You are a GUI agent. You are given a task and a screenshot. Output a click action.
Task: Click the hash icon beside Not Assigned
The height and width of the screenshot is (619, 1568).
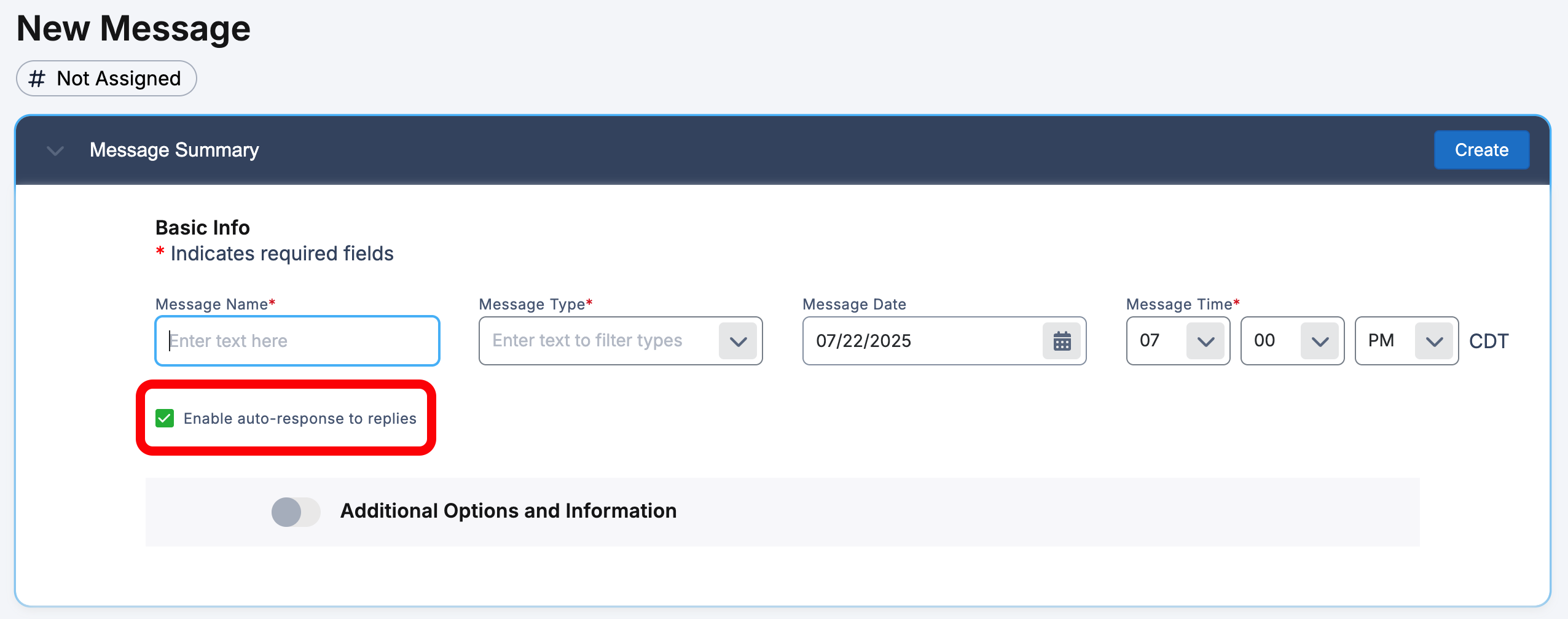(37, 79)
